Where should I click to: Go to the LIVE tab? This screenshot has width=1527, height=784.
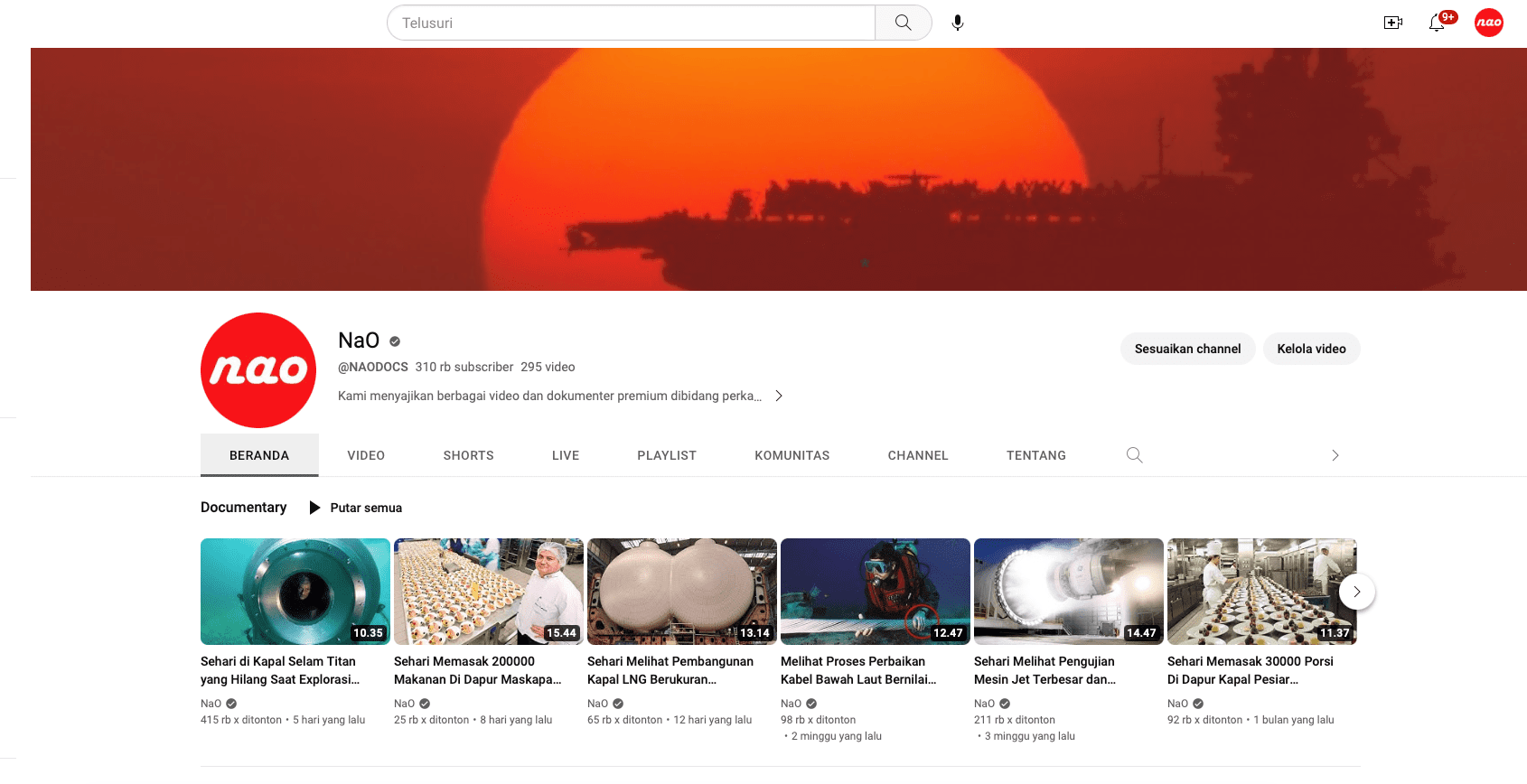(x=566, y=455)
